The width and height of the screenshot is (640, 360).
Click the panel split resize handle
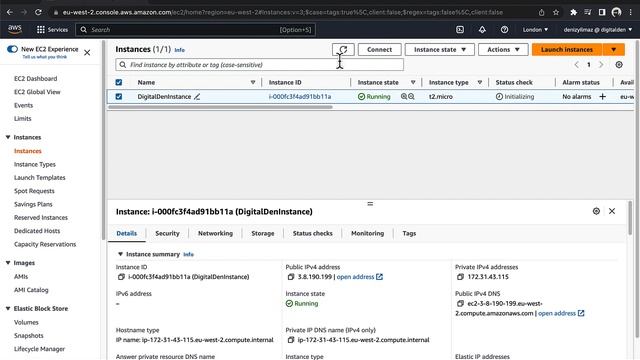370,204
